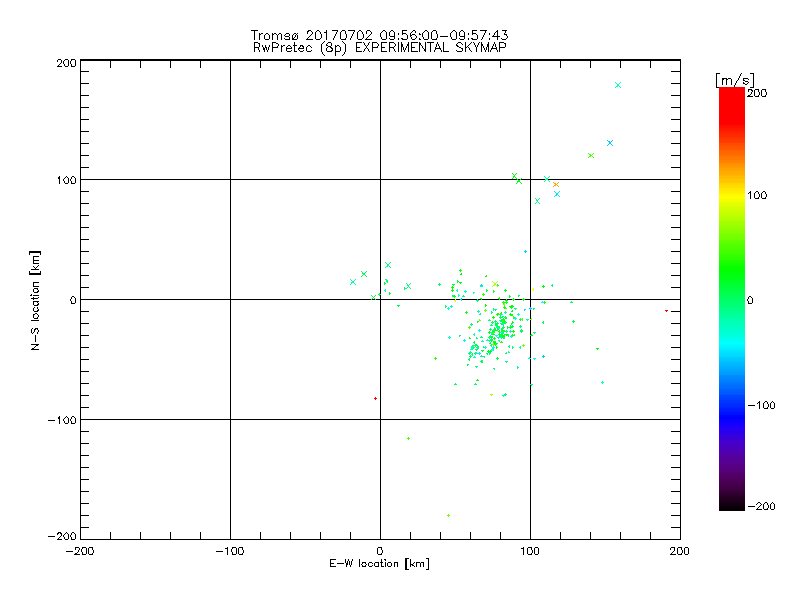800x600 pixels.
Task: Click the leftmost cyan-green X marker
Action: coord(353,282)
